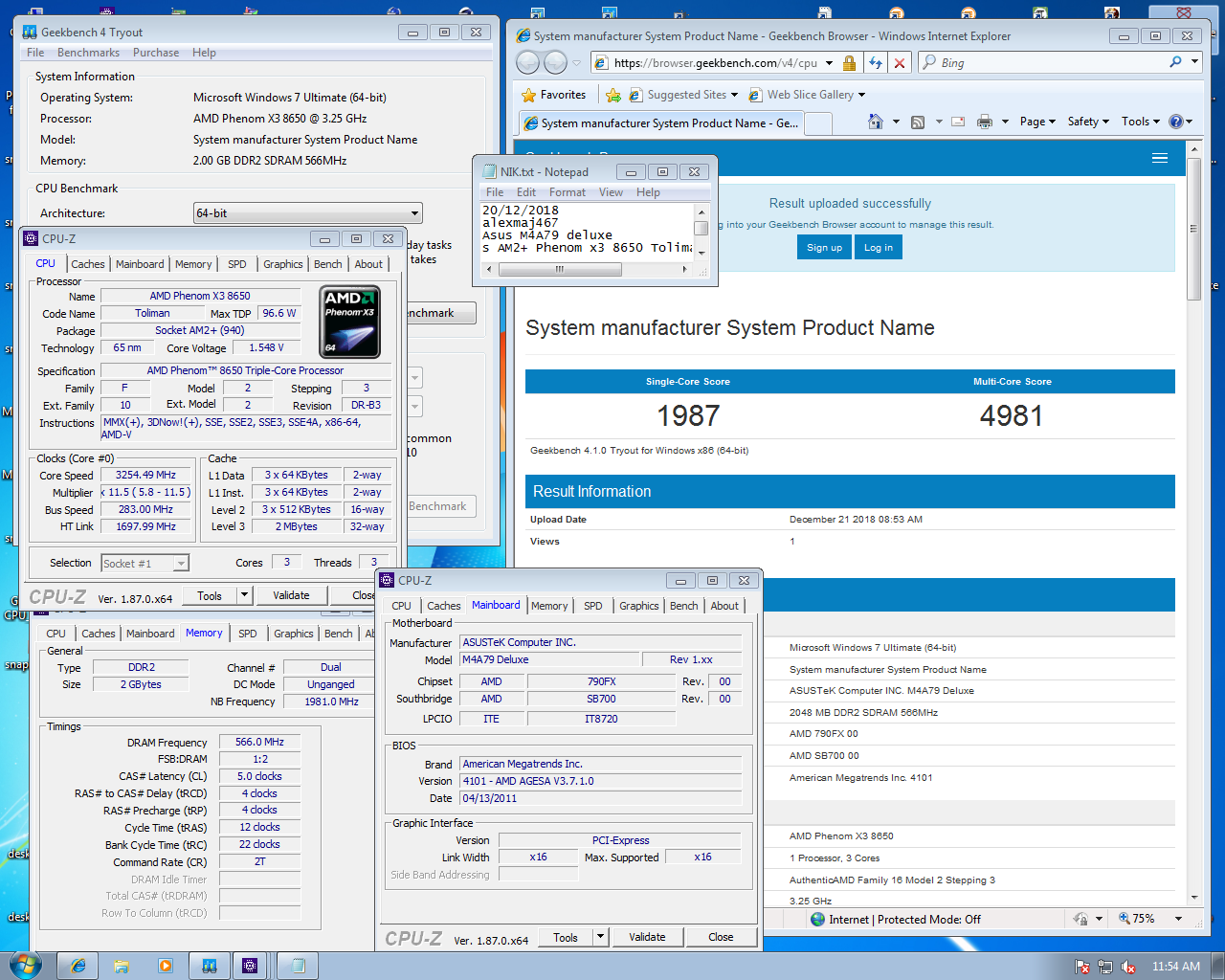Viewport: 1225px width, 980px height.
Task: Open Geekbench Benchmarks menu
Action: pyautogui.click(x=88, y=53)
